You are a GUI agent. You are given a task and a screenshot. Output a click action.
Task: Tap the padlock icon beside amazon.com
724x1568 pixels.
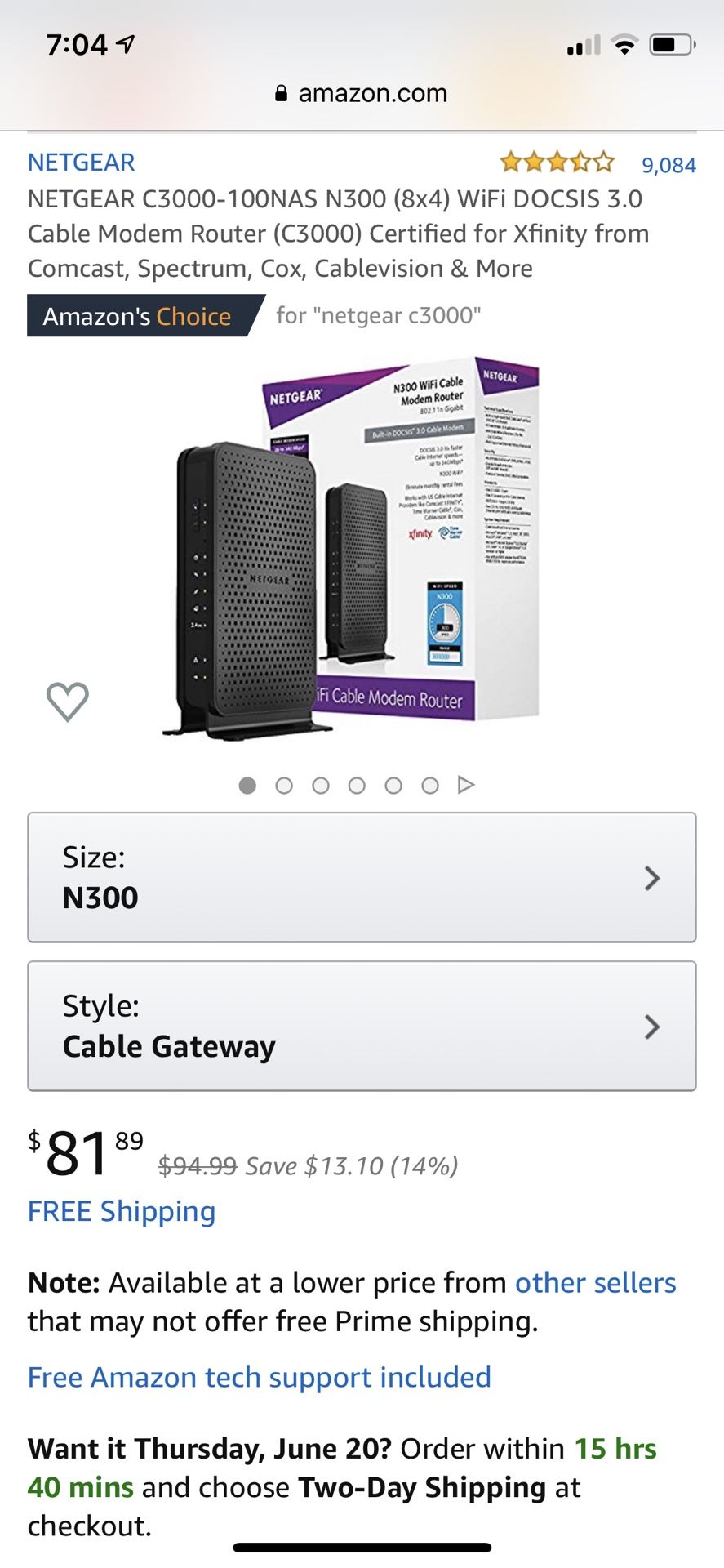coord(282,93)
